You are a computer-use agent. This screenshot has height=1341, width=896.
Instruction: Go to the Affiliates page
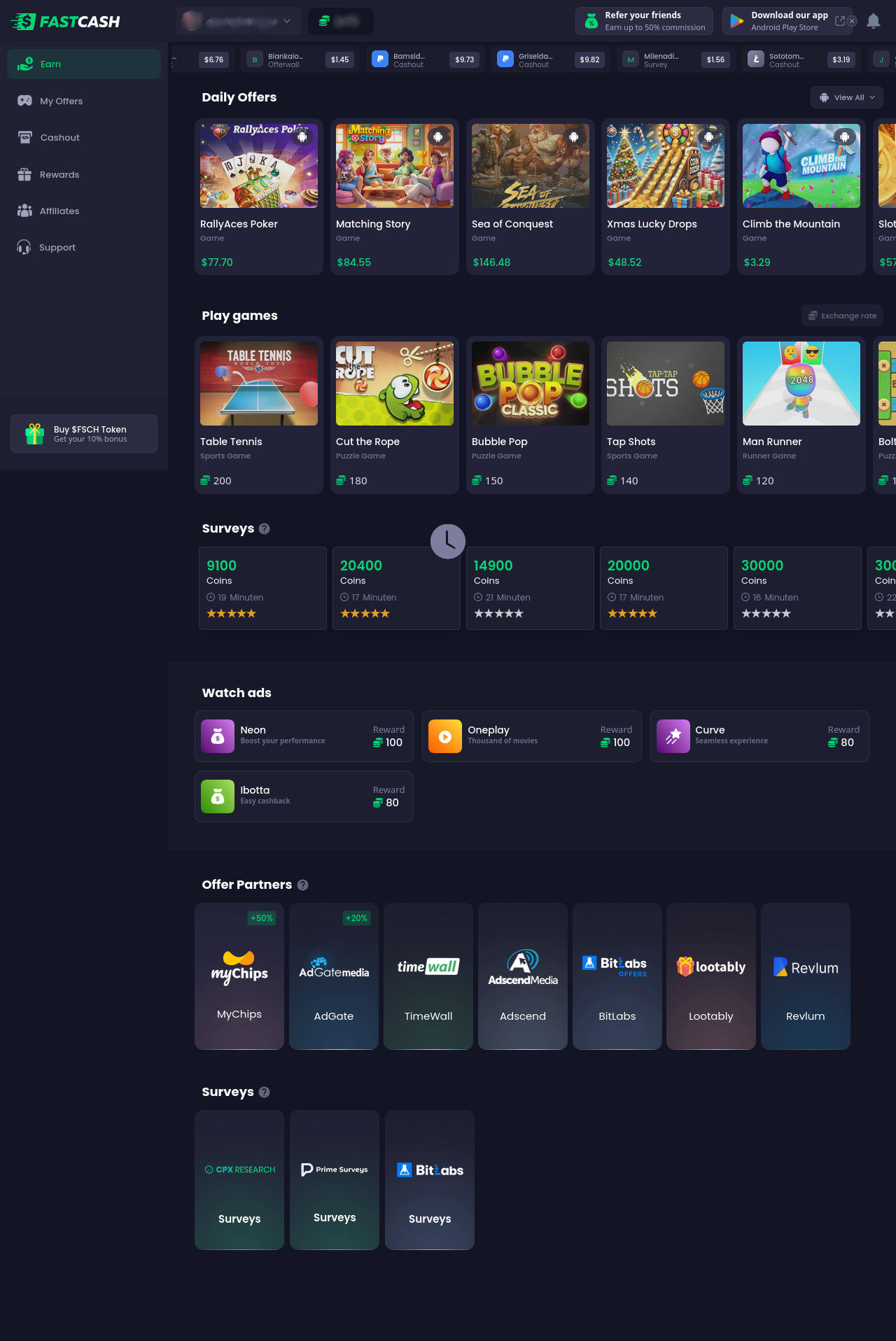point(84,211)
